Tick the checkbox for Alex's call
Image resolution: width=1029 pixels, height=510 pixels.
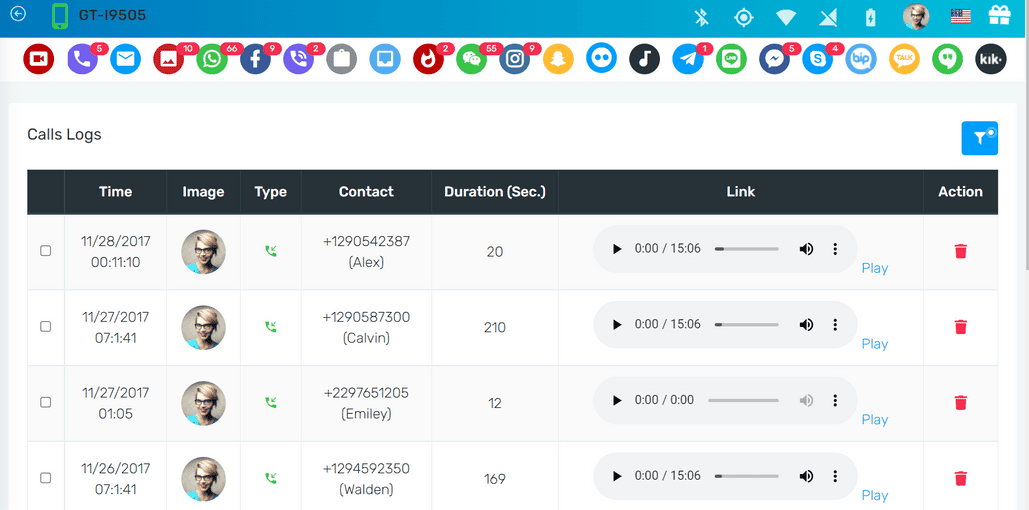pos(46,251)
